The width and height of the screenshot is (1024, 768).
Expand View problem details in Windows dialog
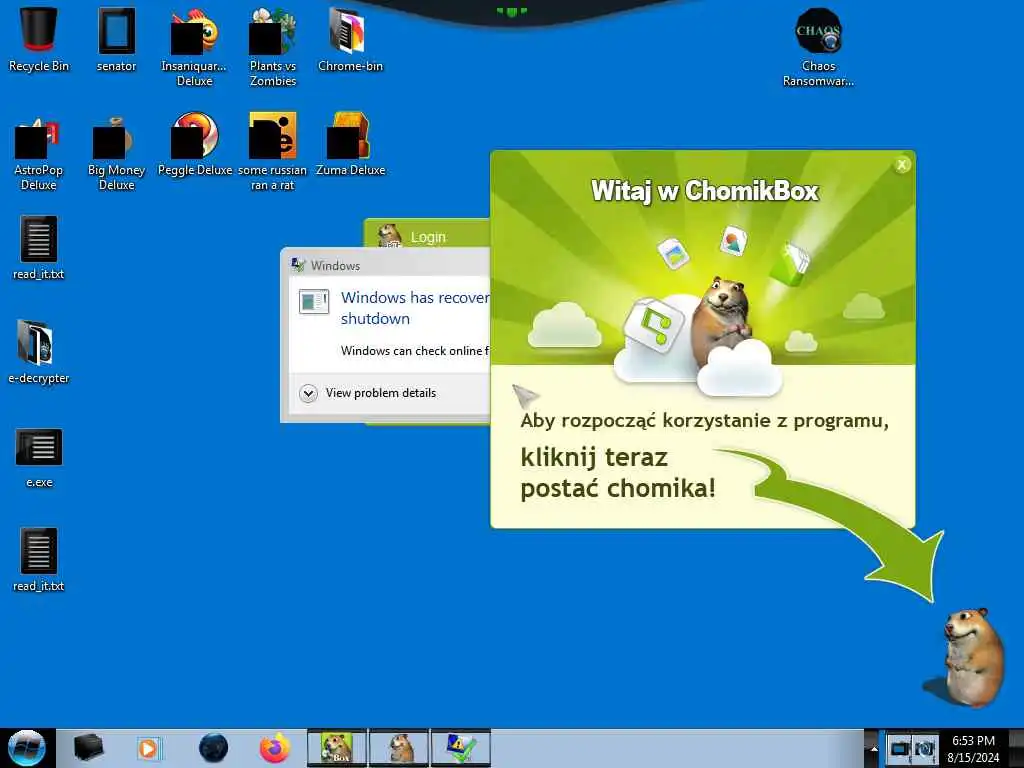369,392
